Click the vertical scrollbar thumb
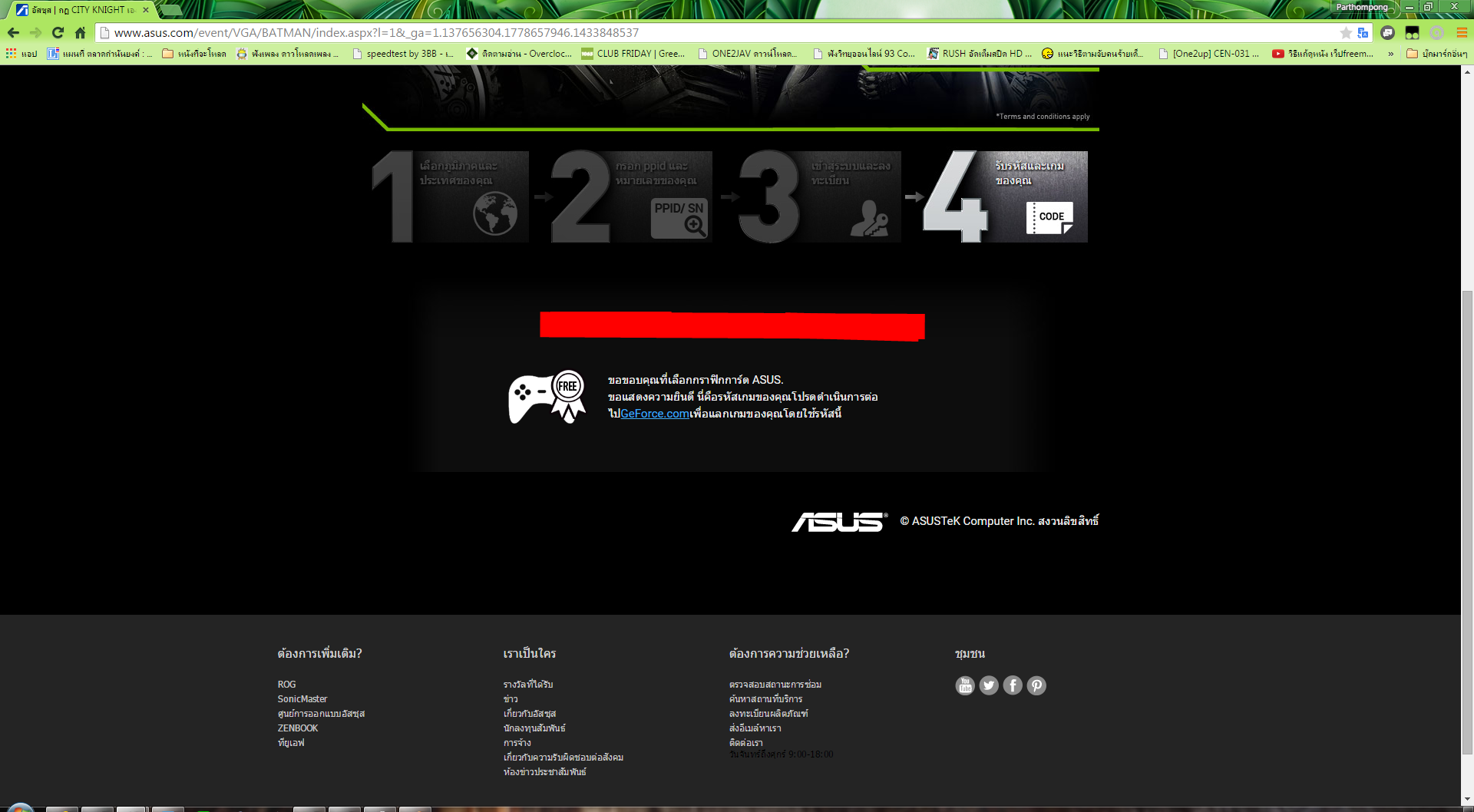The width and height of the screenshot is (1474, 812). tap(1467, 522)
